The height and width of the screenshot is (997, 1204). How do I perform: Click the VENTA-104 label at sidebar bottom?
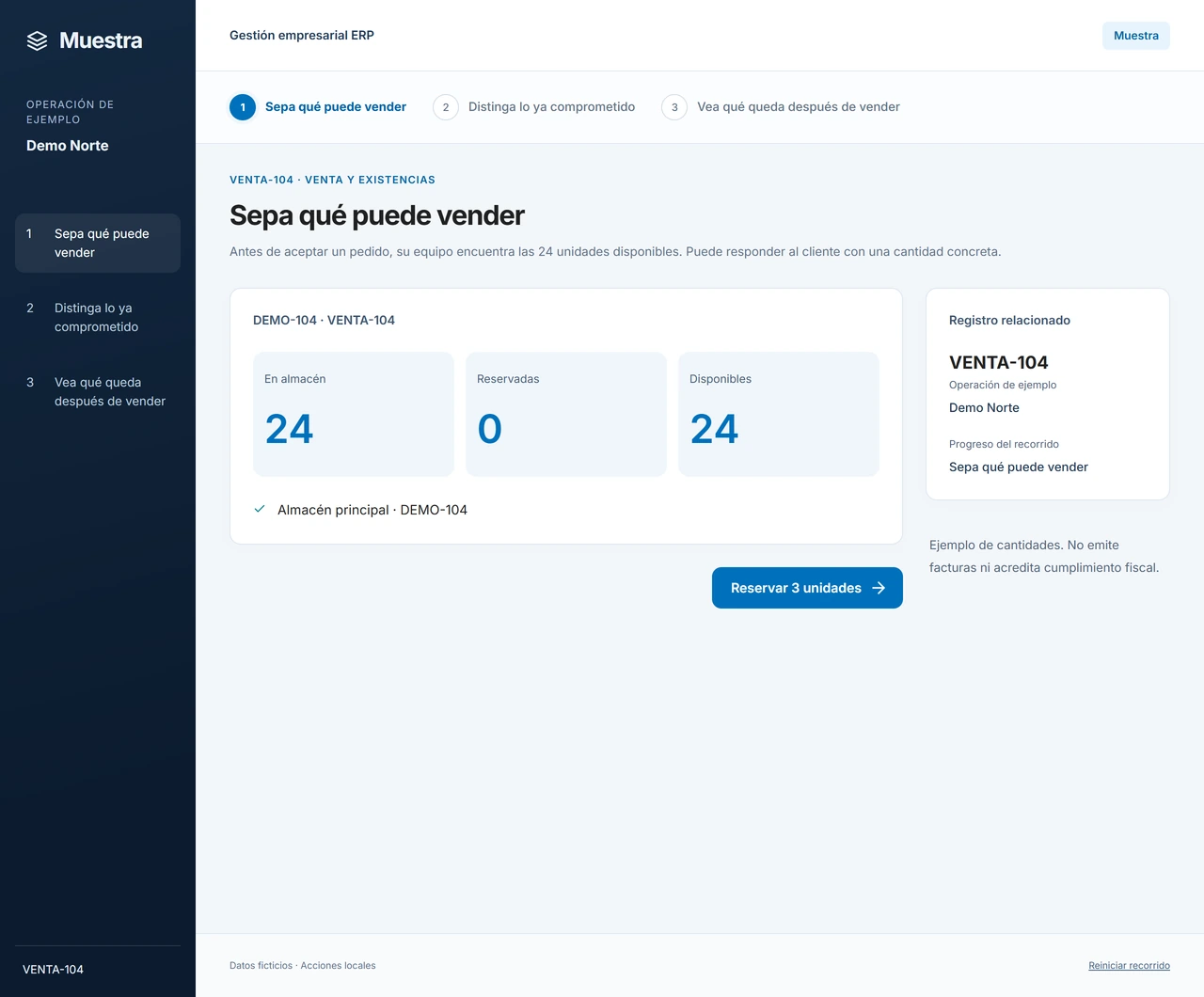53,970
